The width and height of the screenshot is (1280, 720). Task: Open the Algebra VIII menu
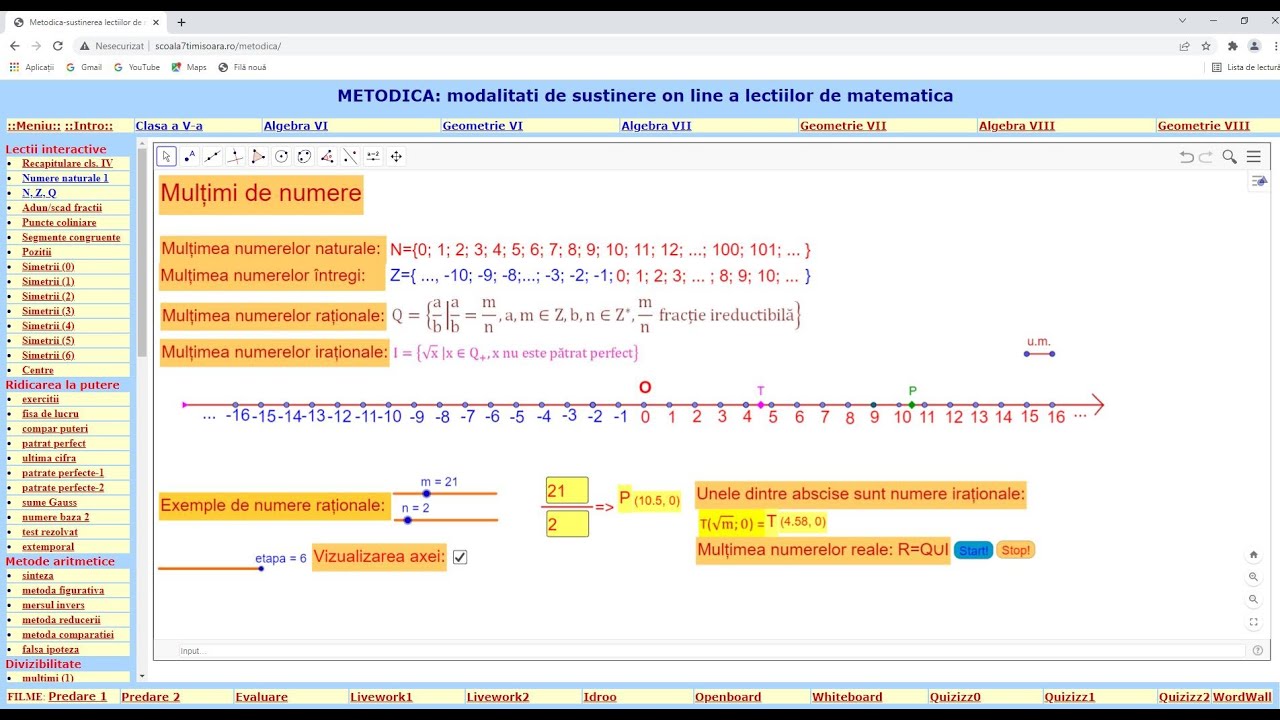pos(1017,126)
